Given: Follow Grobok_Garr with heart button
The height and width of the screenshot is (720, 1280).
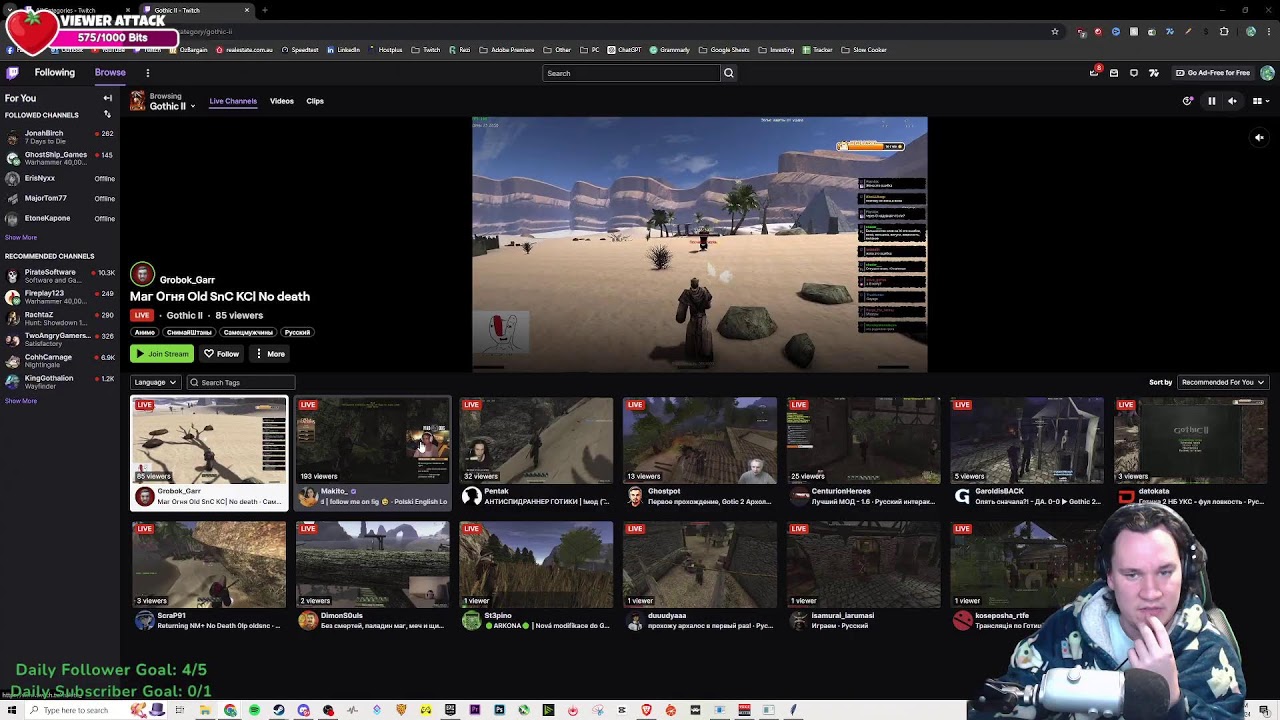Looking at the screenshot, I should [221, 354].
